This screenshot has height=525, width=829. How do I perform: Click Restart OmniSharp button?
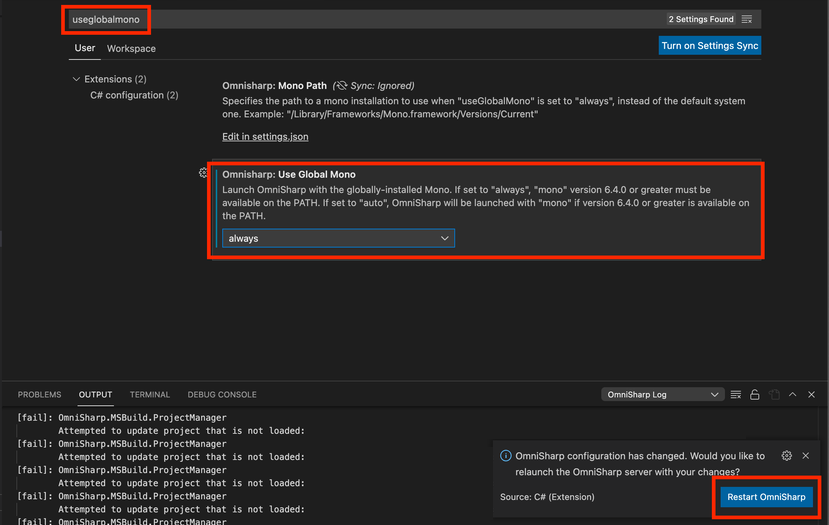766,497
